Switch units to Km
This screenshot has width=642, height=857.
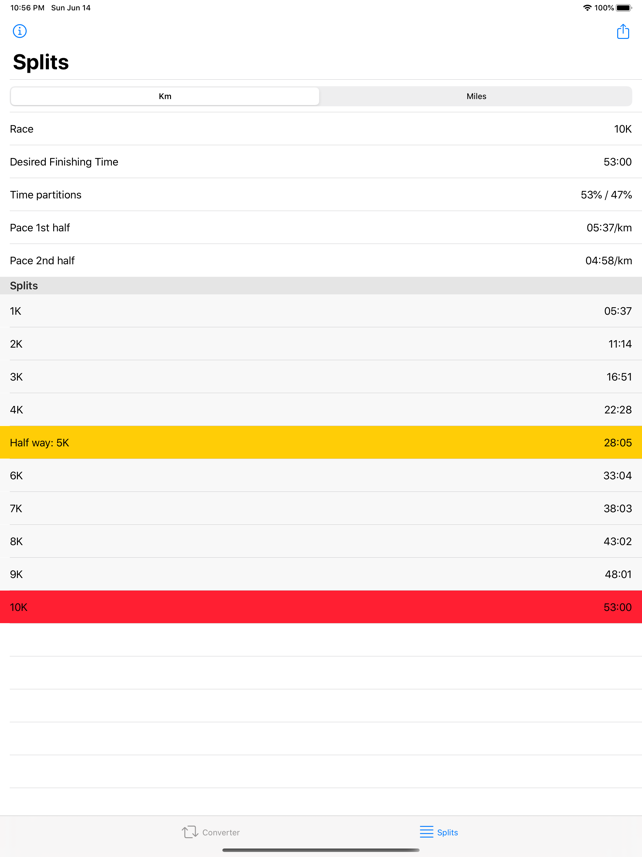tap(165, 96)
